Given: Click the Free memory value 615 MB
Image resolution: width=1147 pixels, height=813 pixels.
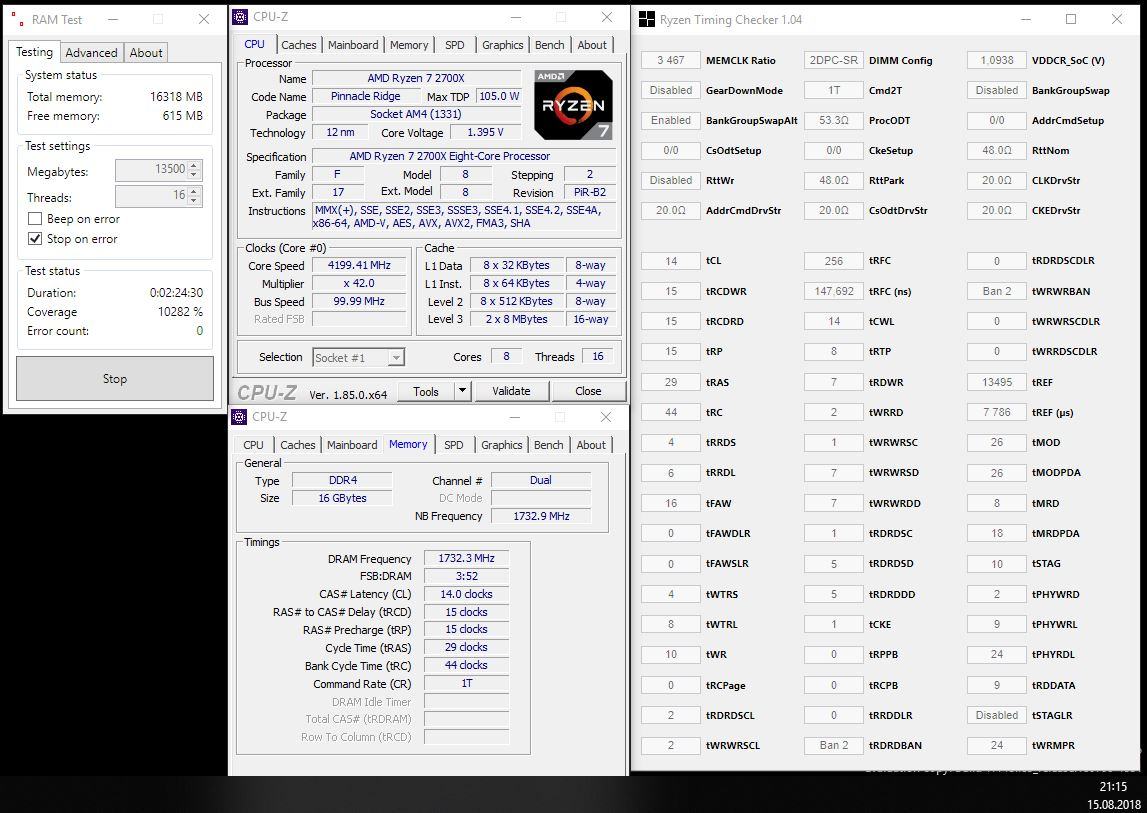Looking at the screenshot, I should pyautogui.click(x=182, y=116).
